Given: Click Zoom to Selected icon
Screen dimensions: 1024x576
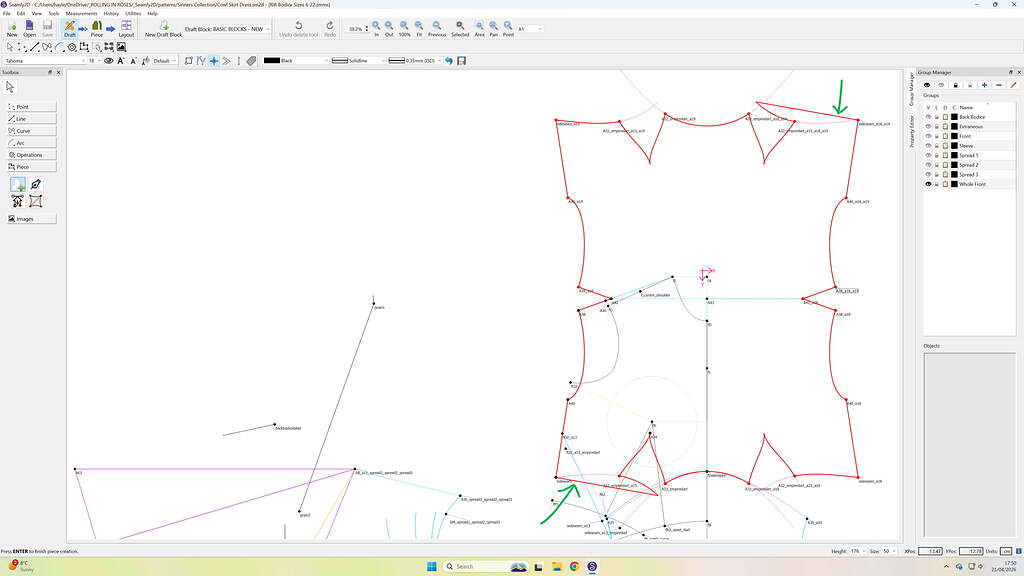Looking at the screenshot, I should point(460,28).
